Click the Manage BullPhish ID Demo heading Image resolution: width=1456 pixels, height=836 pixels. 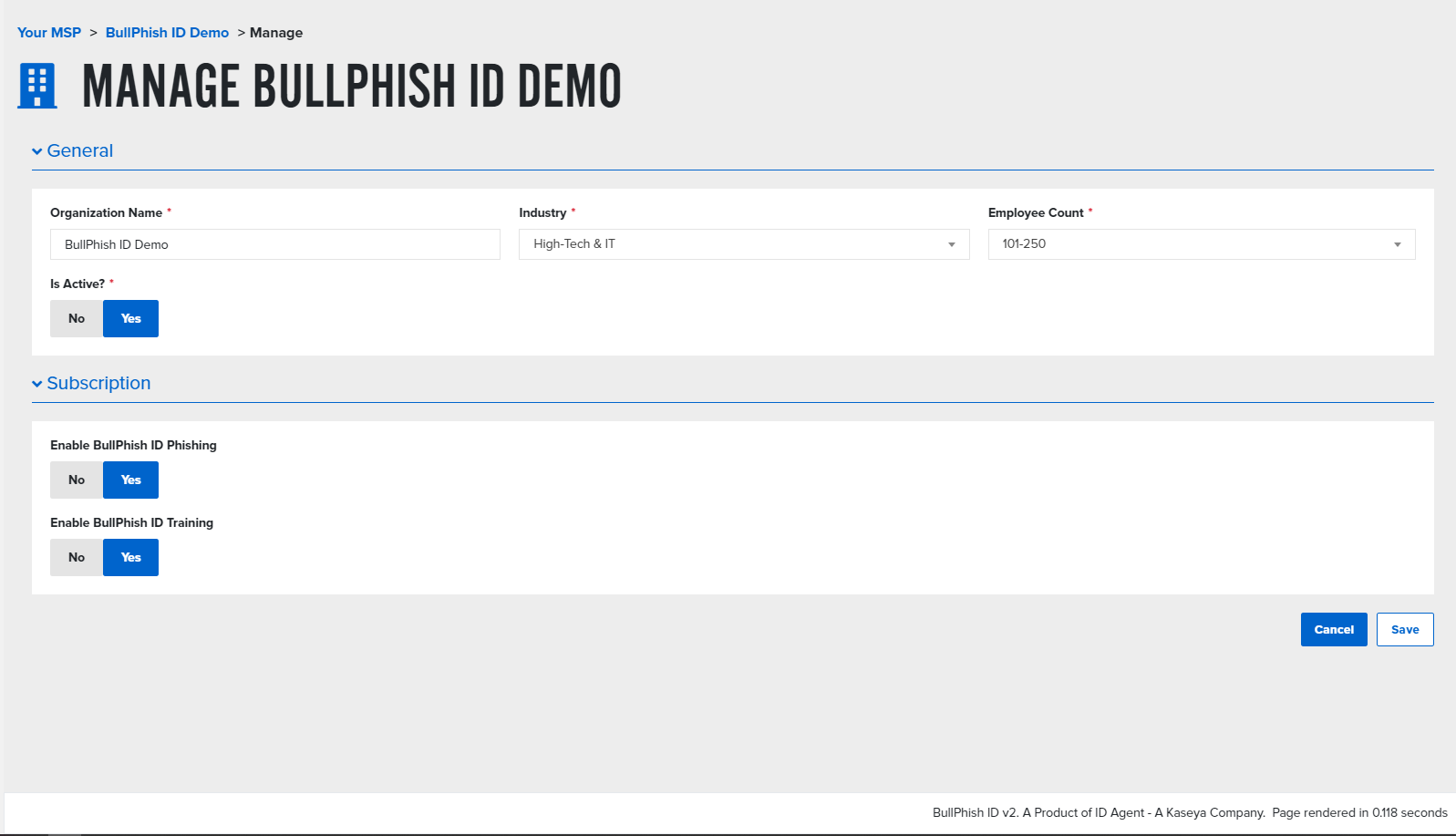352,87
